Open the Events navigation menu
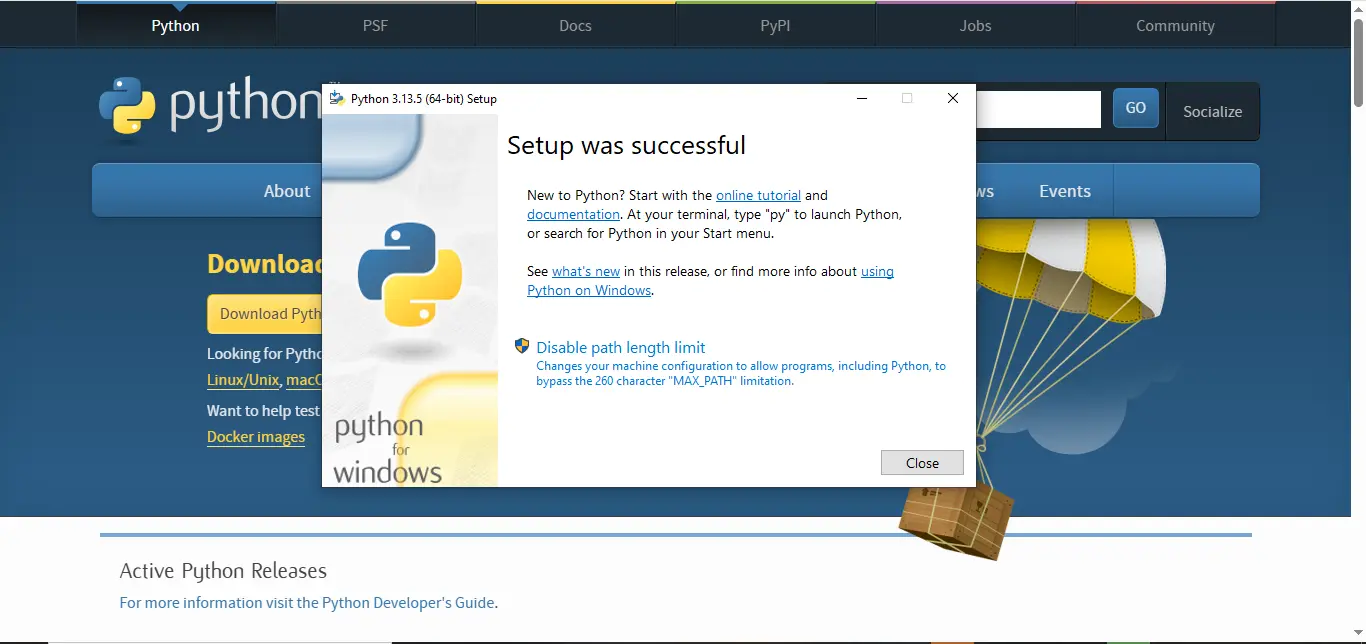This screenshot has height=644, width=1366. pyautogui.click(x=1065, y=191)
